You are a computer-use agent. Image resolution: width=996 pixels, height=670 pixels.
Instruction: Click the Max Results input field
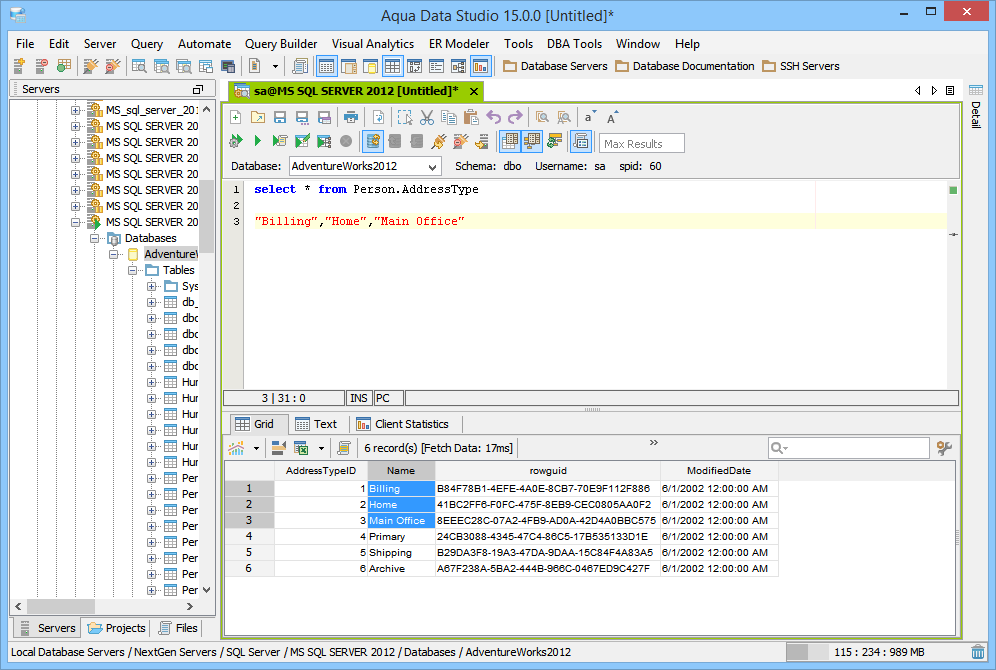pos(642,144)
